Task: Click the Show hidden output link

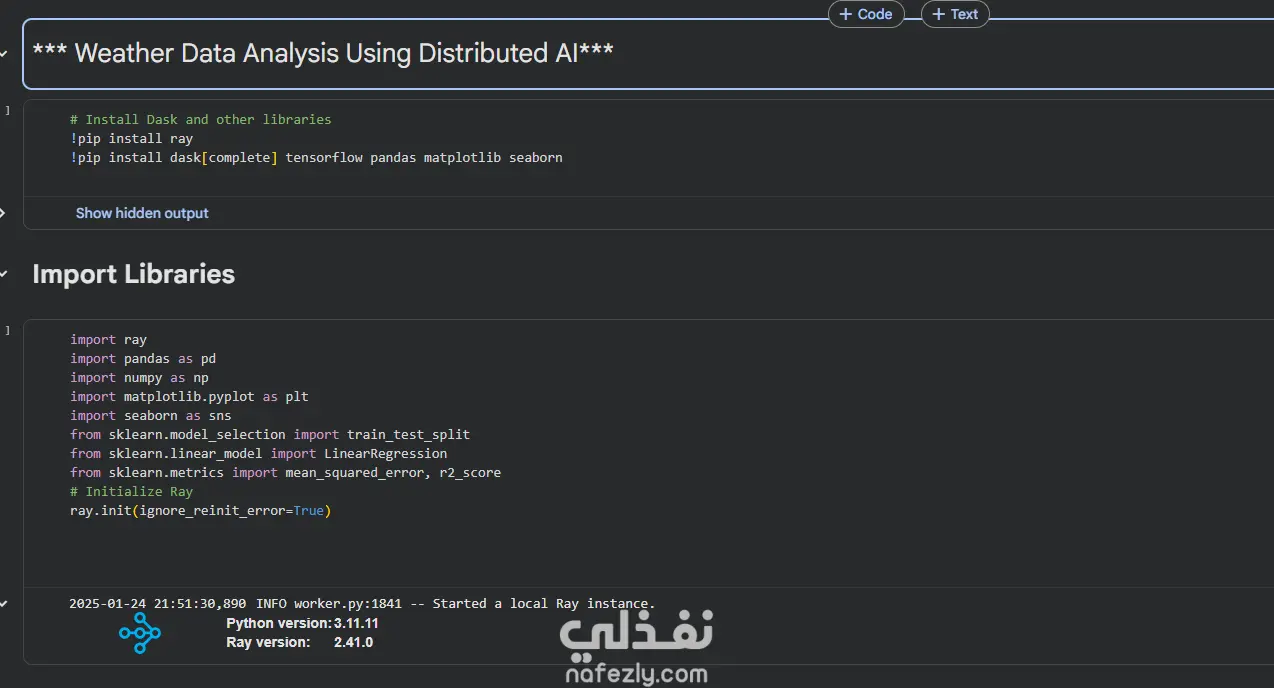Action: 142,213
